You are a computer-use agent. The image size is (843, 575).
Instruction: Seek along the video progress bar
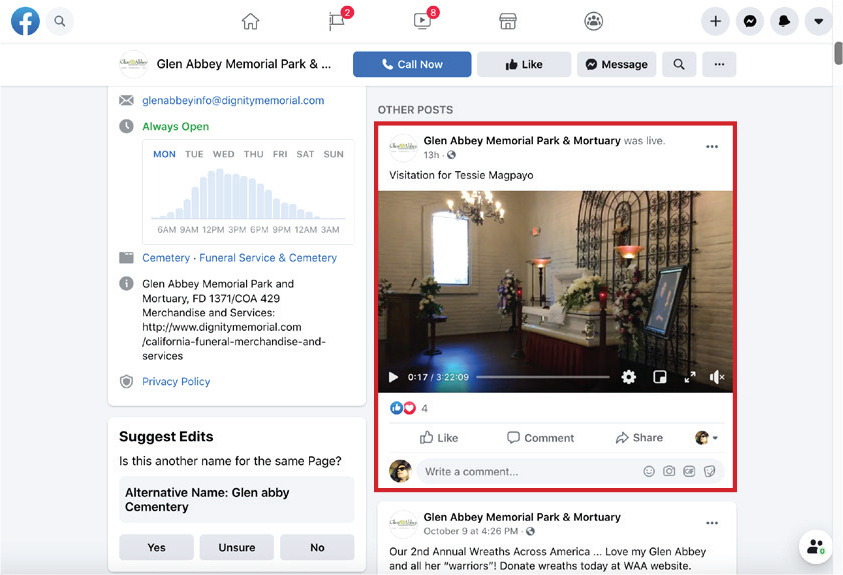click(542, 377)
